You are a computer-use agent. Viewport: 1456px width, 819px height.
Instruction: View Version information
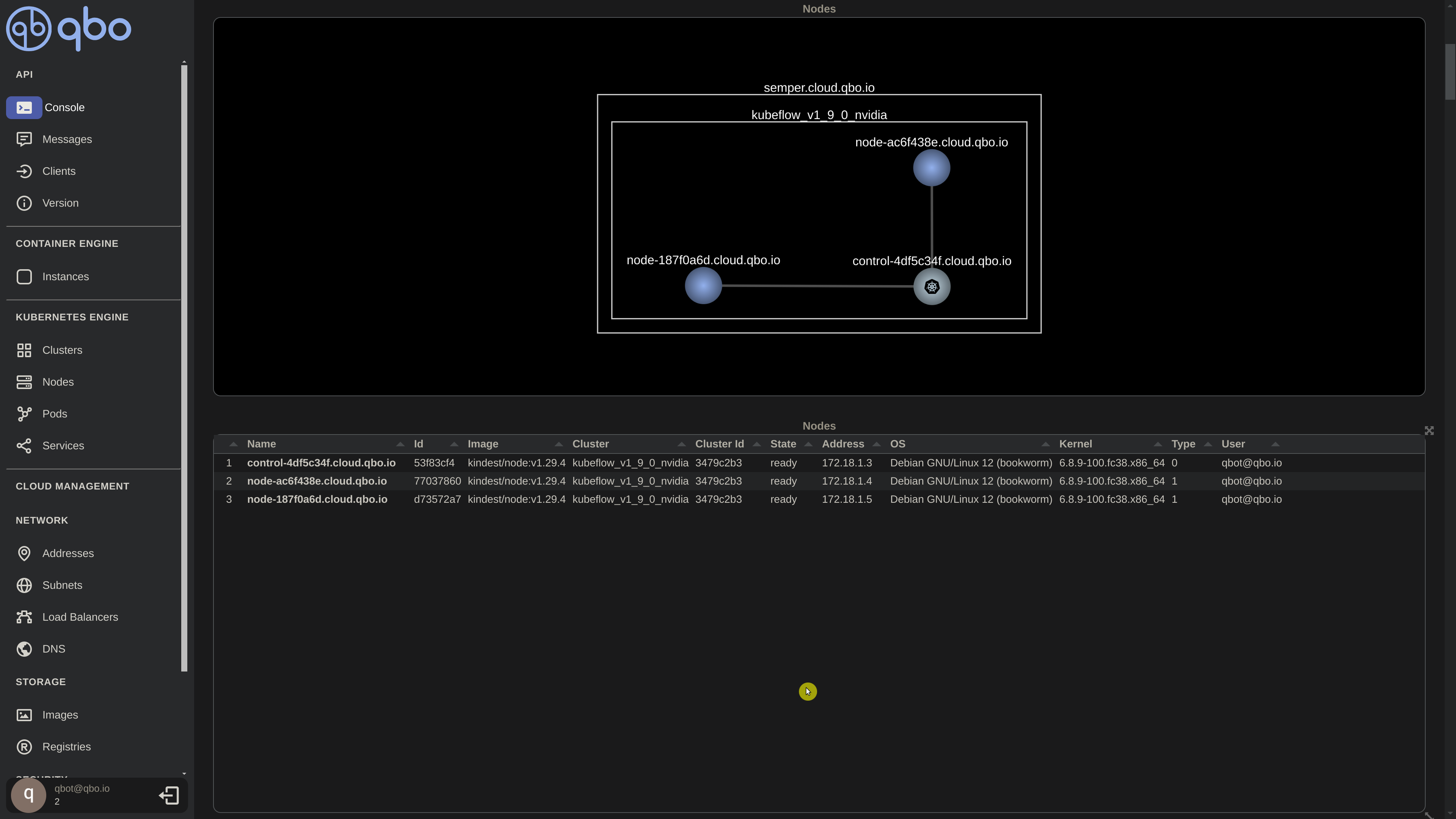pos(24,203)
